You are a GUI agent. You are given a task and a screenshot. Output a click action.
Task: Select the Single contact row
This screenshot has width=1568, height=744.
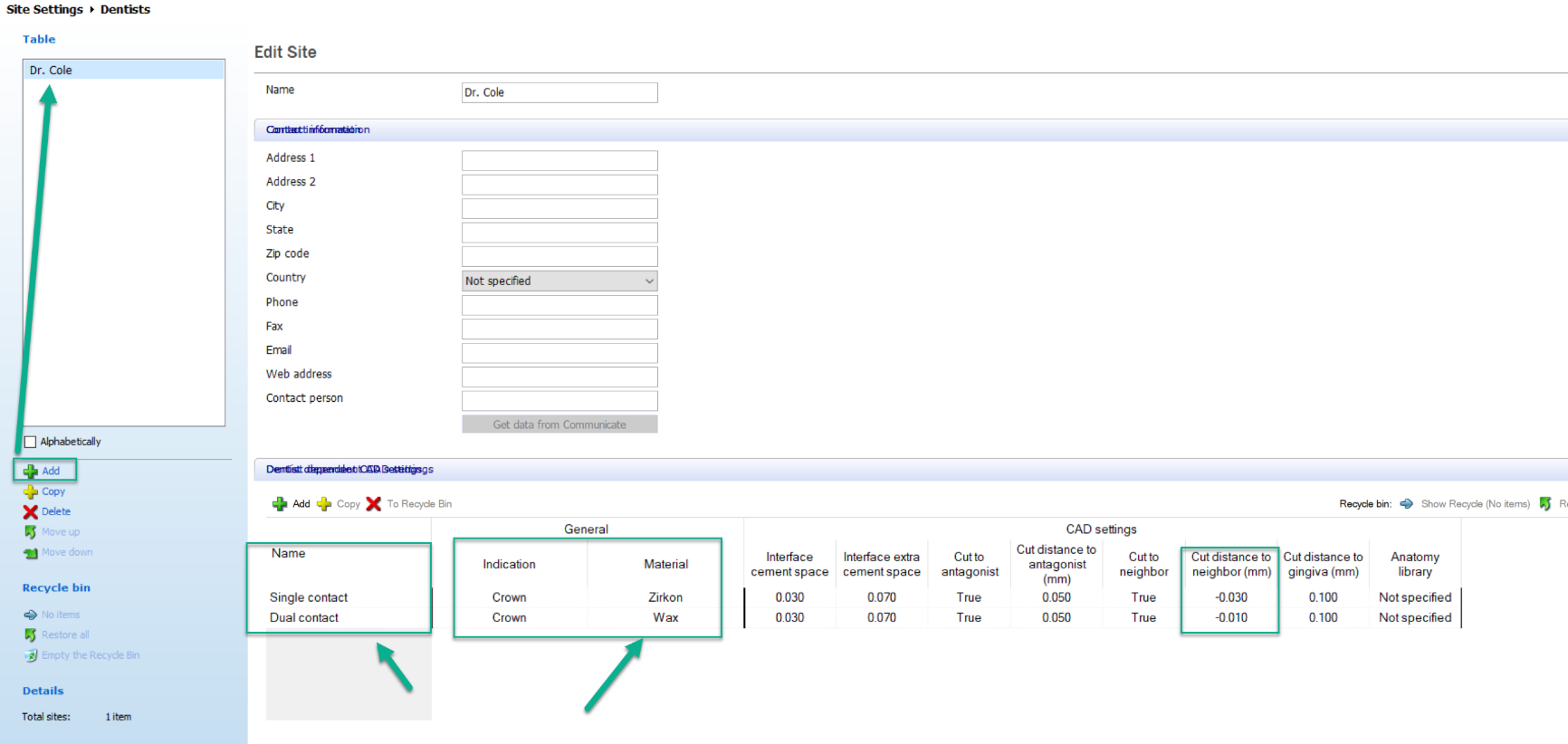point(309,597)
